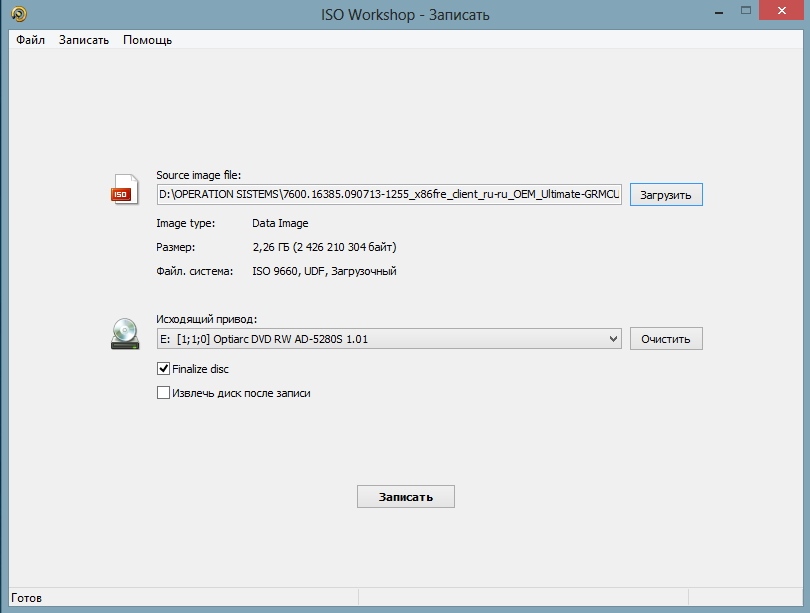Click the Image type: label
Screen dimensions: 810x613
pyautogui.click(x=185, y=223)
